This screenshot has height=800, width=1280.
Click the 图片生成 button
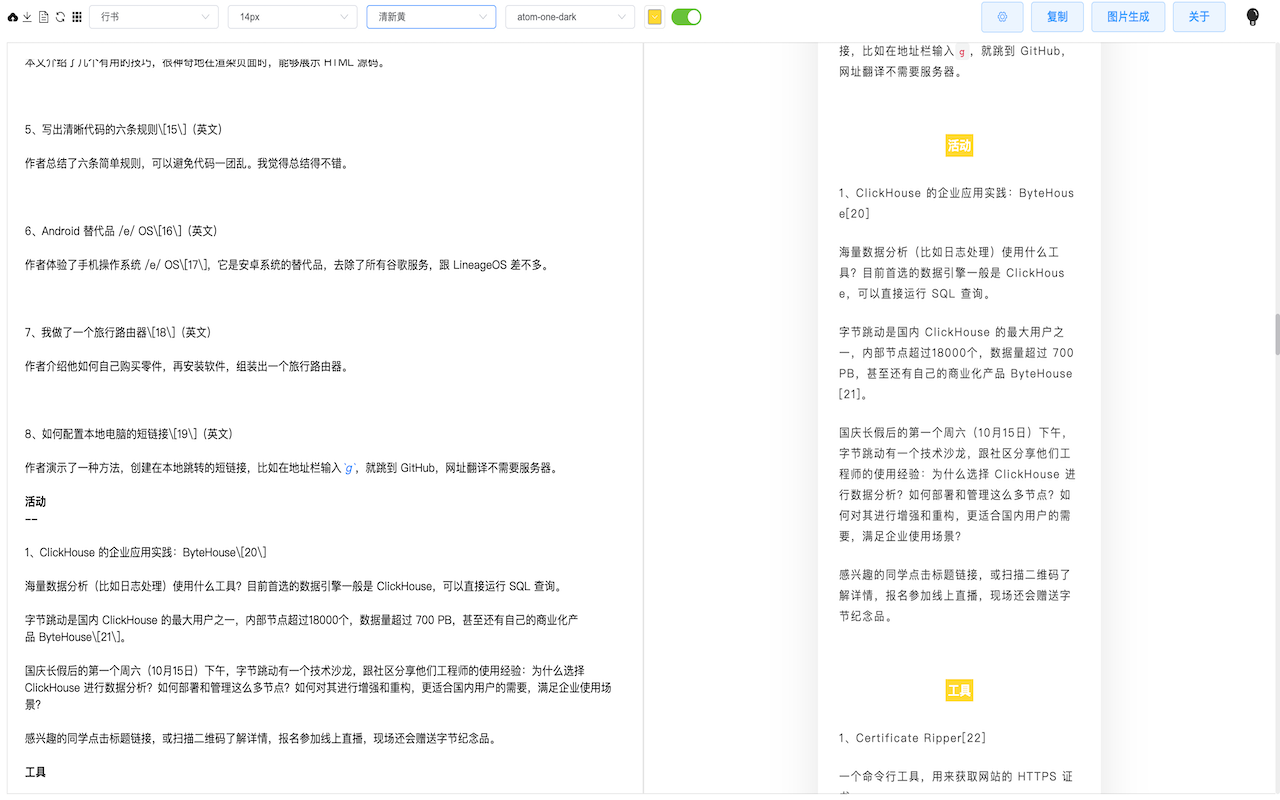coord(1128,17)
